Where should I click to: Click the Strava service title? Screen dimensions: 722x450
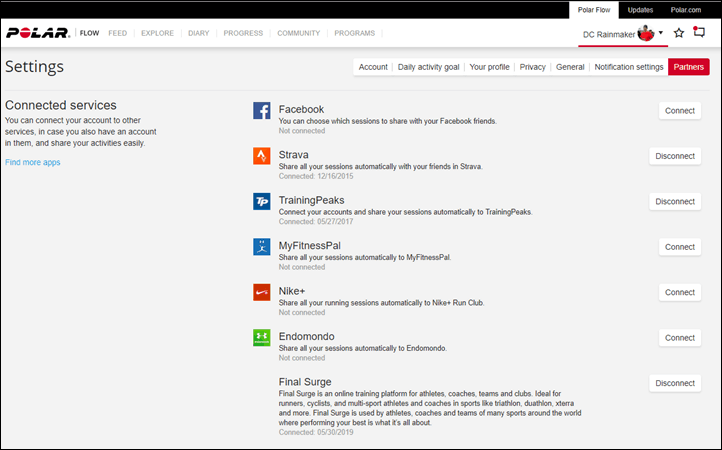coord(293,155)
